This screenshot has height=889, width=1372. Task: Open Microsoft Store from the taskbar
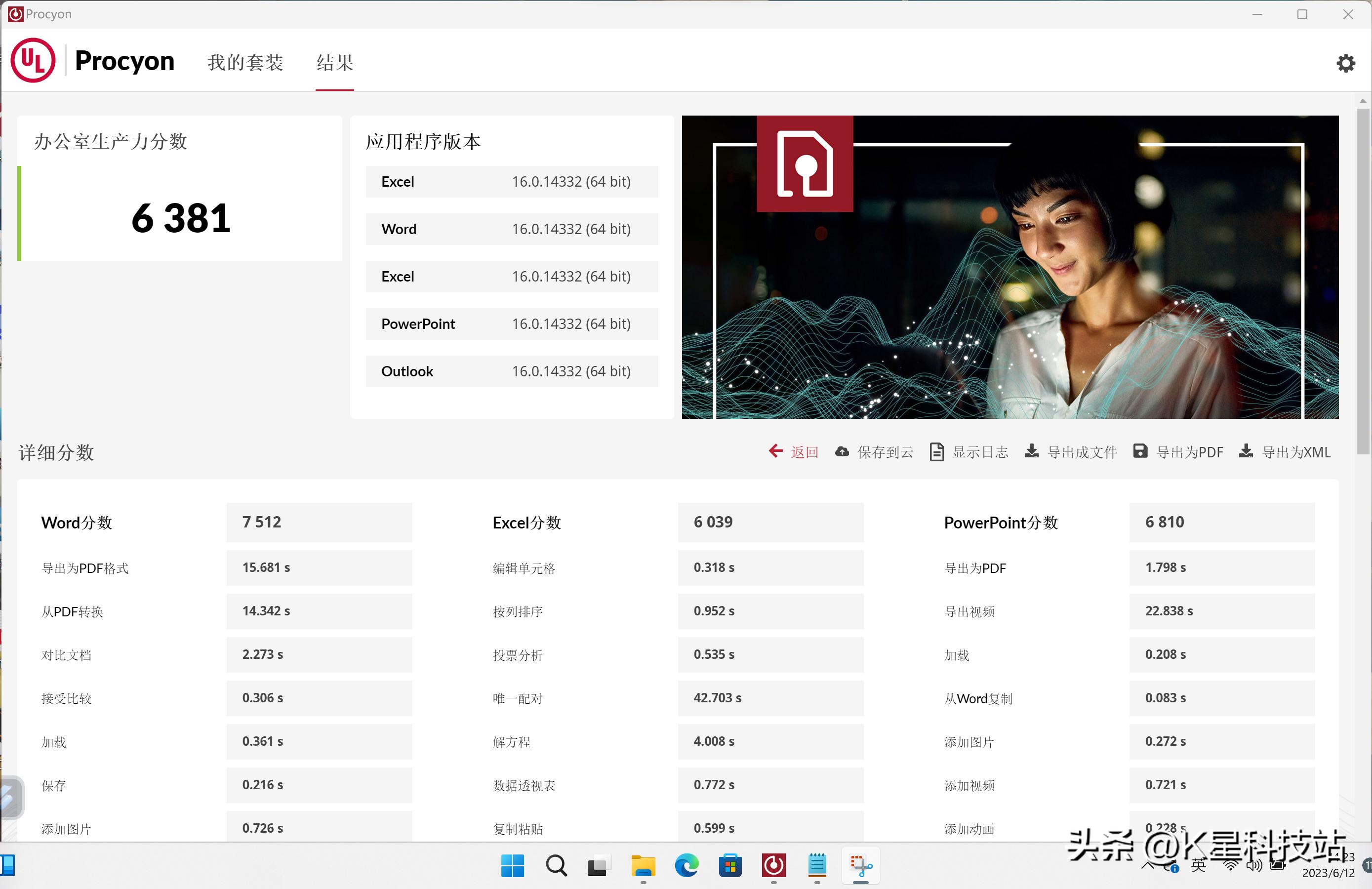tap(730, 866)
